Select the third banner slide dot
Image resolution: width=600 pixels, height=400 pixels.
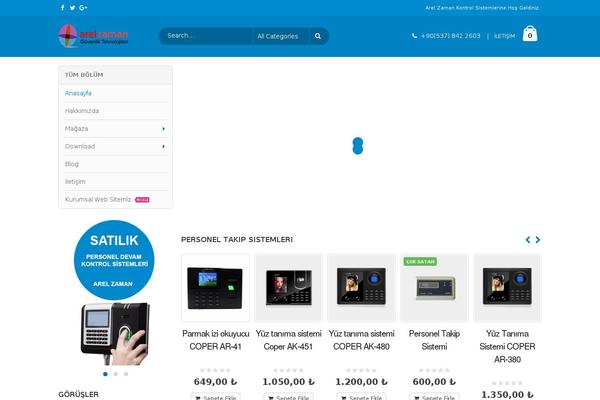(126, 374)
